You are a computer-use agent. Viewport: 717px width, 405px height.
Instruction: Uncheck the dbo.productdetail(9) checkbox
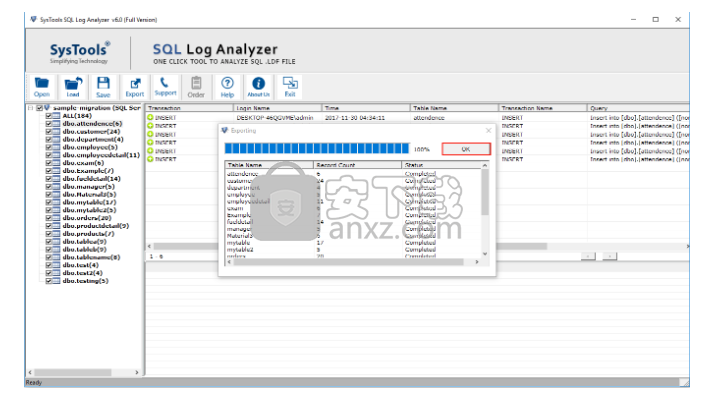click(x=48, y=226)
